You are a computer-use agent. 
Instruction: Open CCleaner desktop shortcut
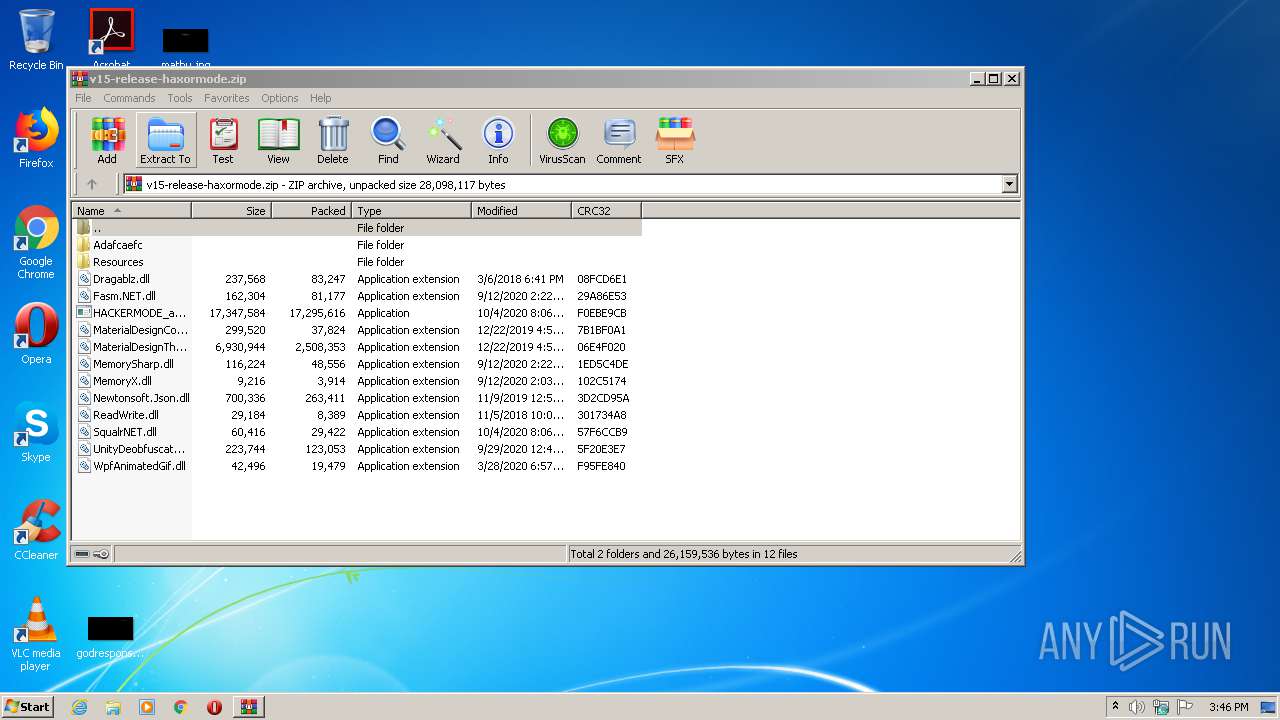coord(36,530)
